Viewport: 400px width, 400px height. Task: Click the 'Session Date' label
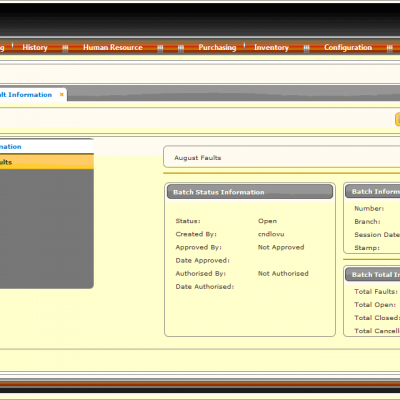tap(377, 235)
